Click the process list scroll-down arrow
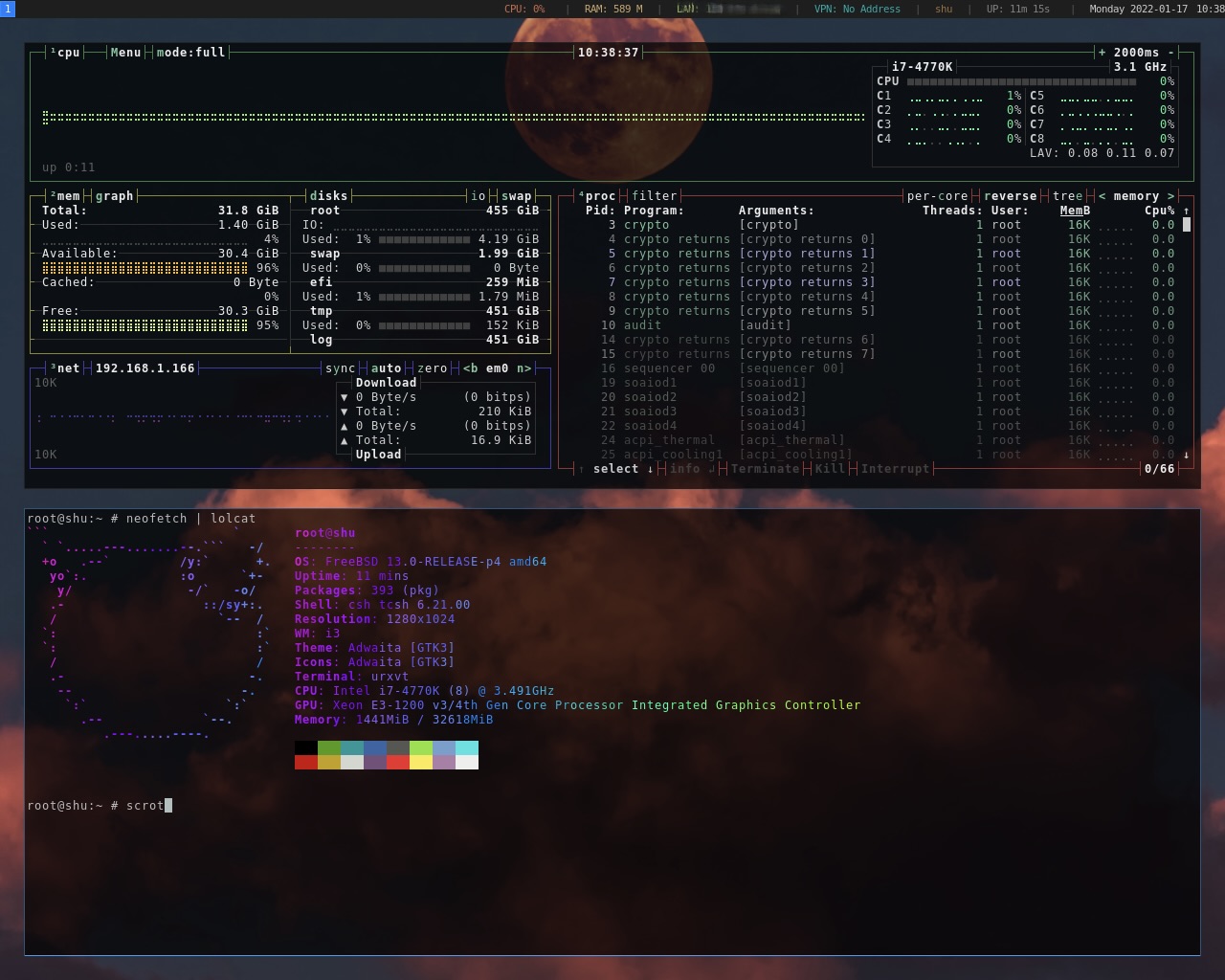 pos(1187,455)
